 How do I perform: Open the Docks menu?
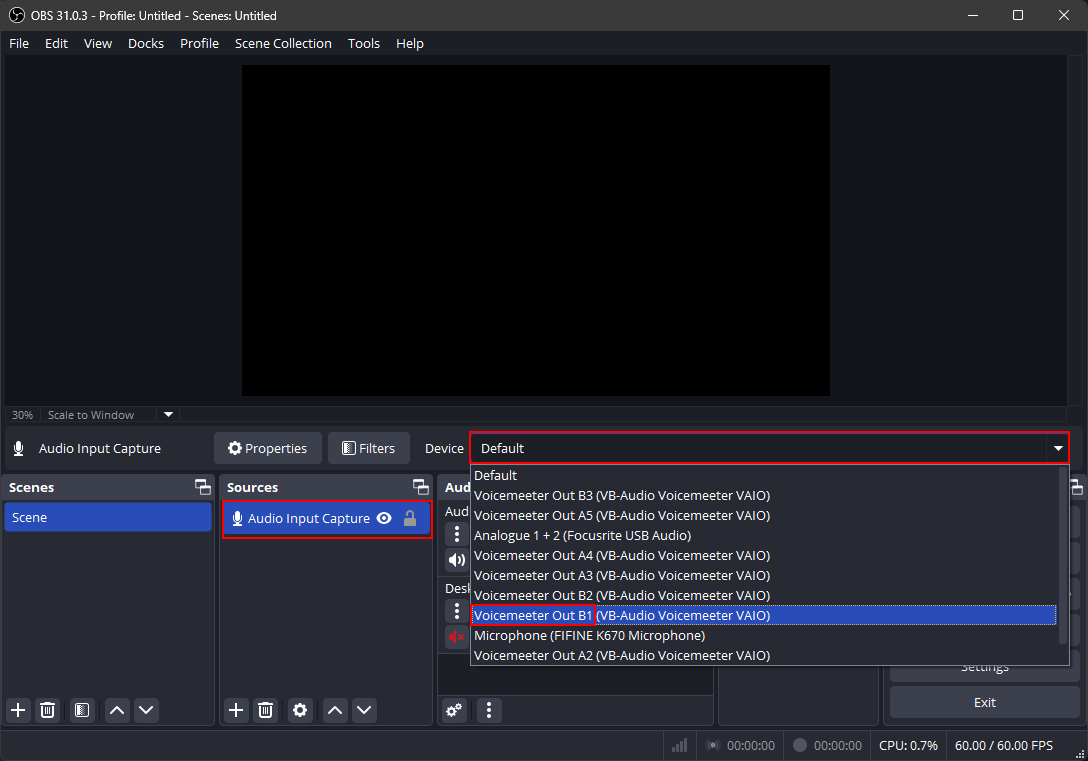click(145, 43)
